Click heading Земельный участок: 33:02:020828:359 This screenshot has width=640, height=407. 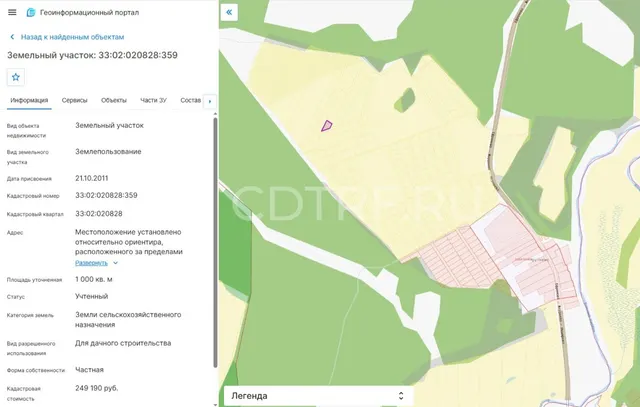click(92, 55)
